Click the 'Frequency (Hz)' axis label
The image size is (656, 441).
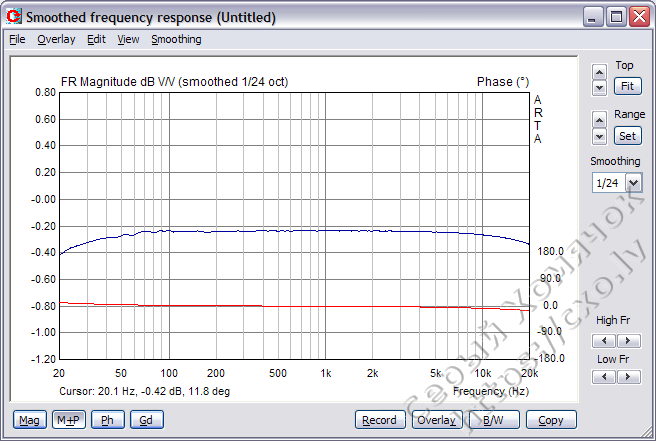click(x=491, y=391)
